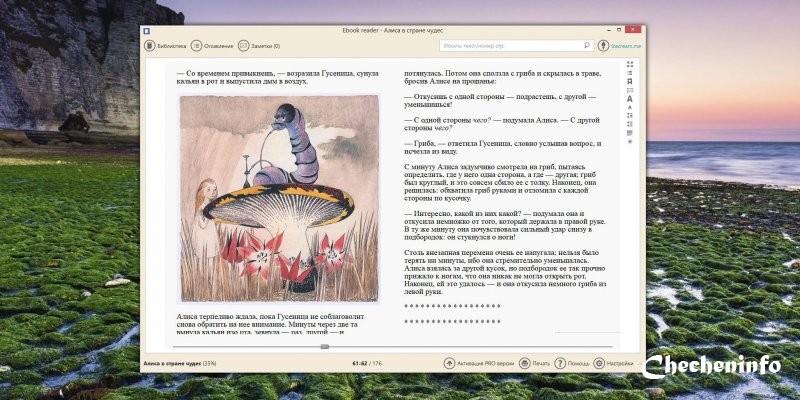Increase font size with large A
The width and height of the screenshot is (800, 400).
[x=630, y=98]
